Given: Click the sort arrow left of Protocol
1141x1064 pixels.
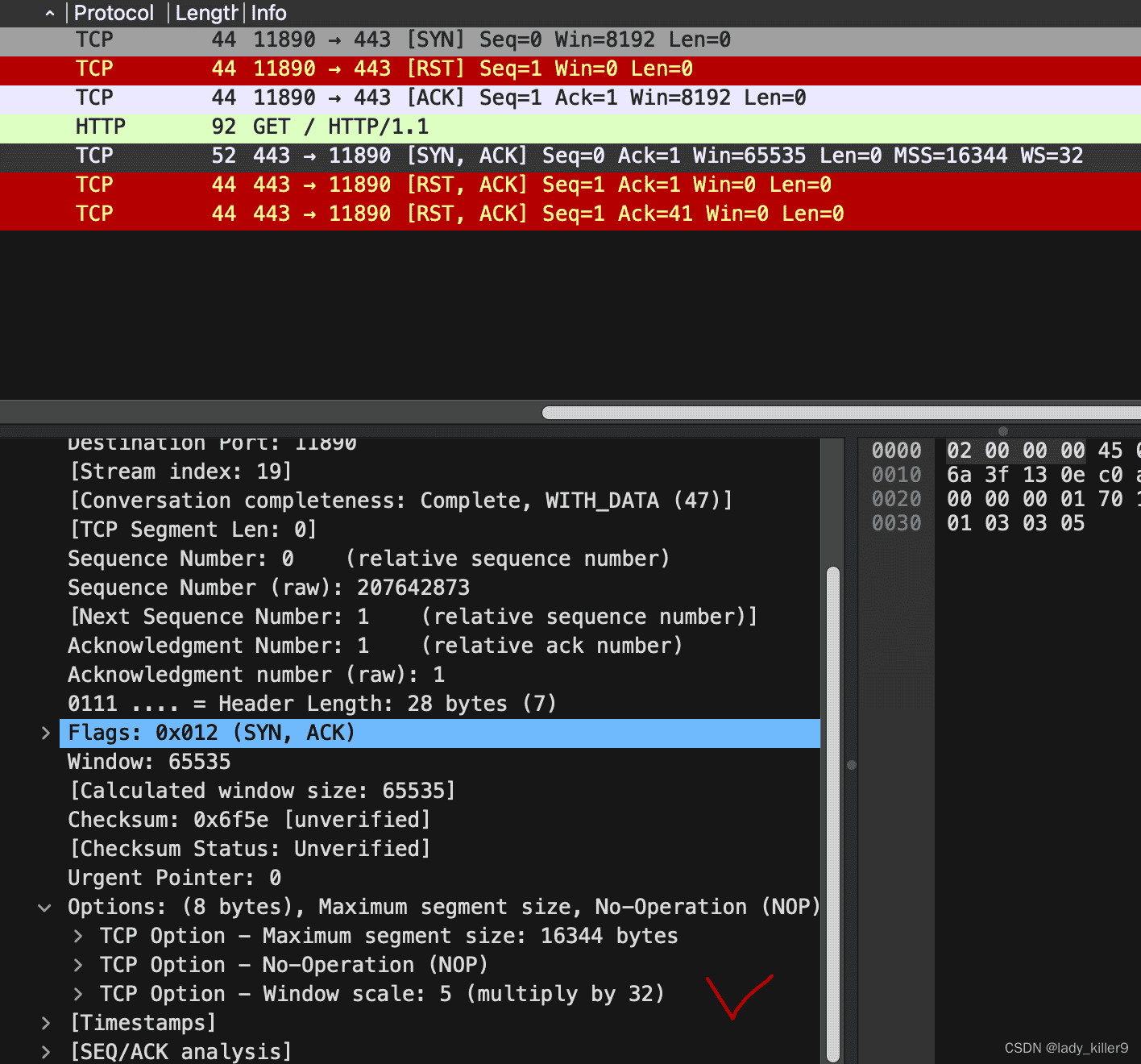Looking at the screenshot, I should [50, 14].
